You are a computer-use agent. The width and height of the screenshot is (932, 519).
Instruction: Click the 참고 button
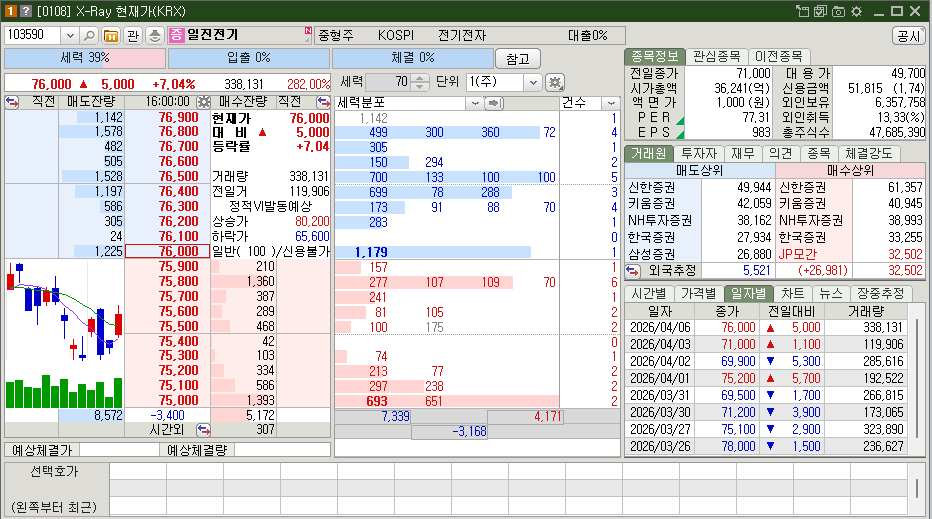click(518, 59)
